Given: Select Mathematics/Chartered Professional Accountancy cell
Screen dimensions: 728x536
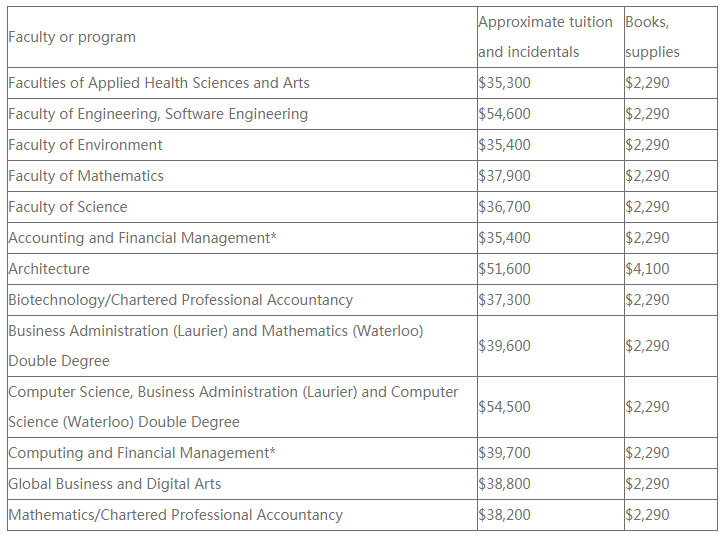Looking at the screenshot, I should point(175,515).
